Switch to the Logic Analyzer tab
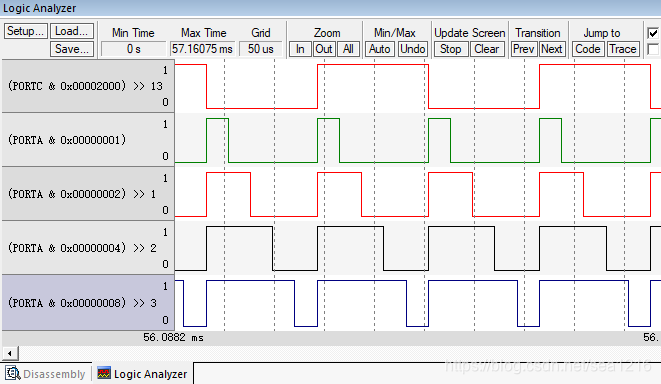 (x=142, y=374)
